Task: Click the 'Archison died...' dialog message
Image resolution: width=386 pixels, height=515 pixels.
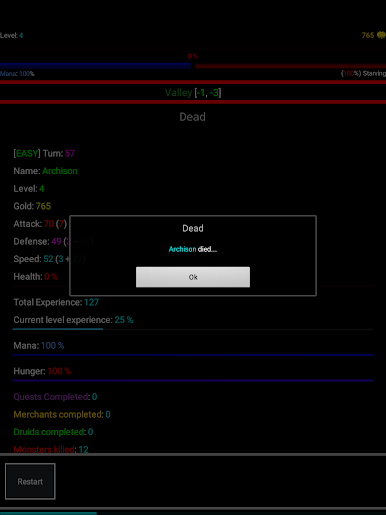Action: coord(193,249)
